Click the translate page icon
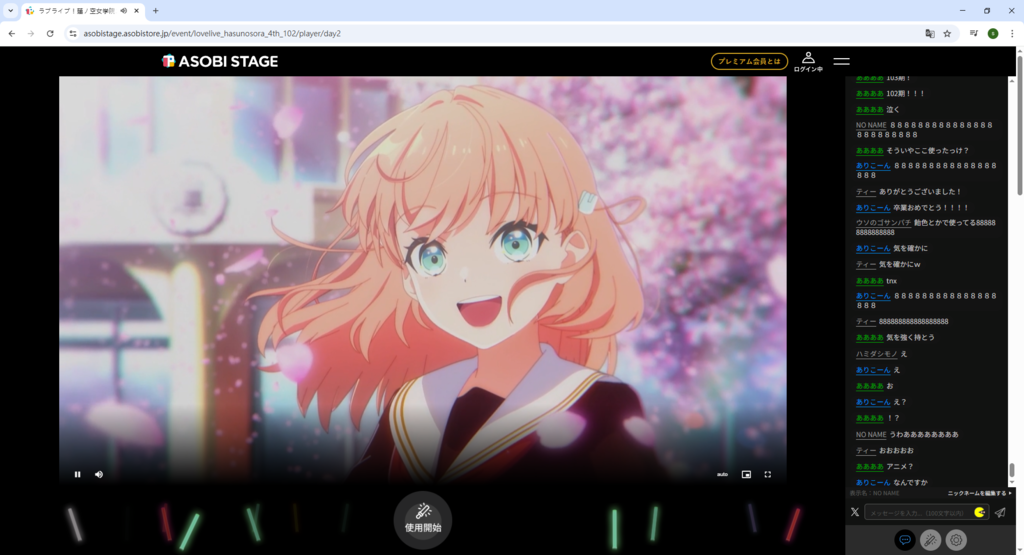This screenshot has height=555, width=1024. click(x=929, y=33)
